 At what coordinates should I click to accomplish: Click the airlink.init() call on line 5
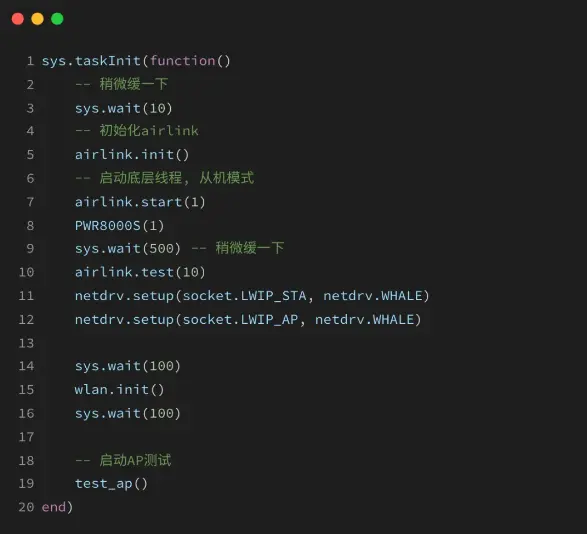[x=132, y=155]
